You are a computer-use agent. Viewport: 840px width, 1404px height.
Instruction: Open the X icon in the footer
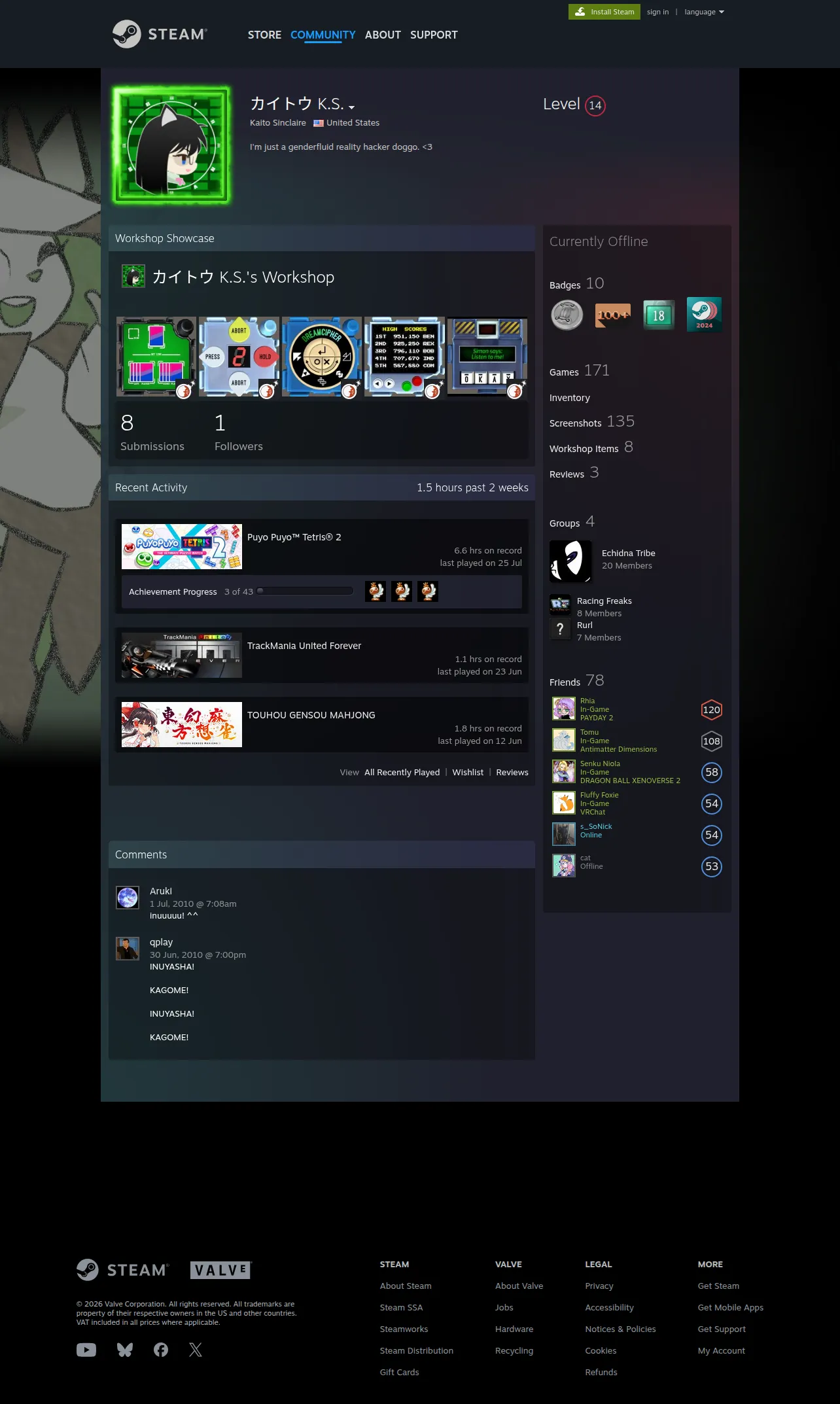[x=196, y=1350]
